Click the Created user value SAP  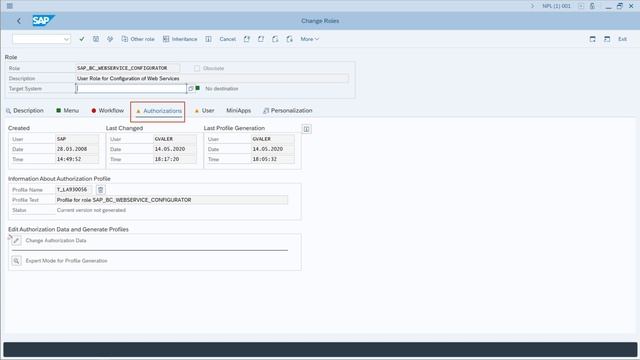[x=77, y=139]
